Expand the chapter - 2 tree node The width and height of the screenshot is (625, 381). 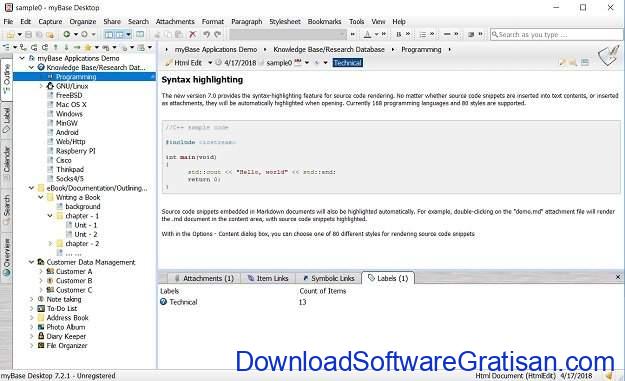point(50,244)
